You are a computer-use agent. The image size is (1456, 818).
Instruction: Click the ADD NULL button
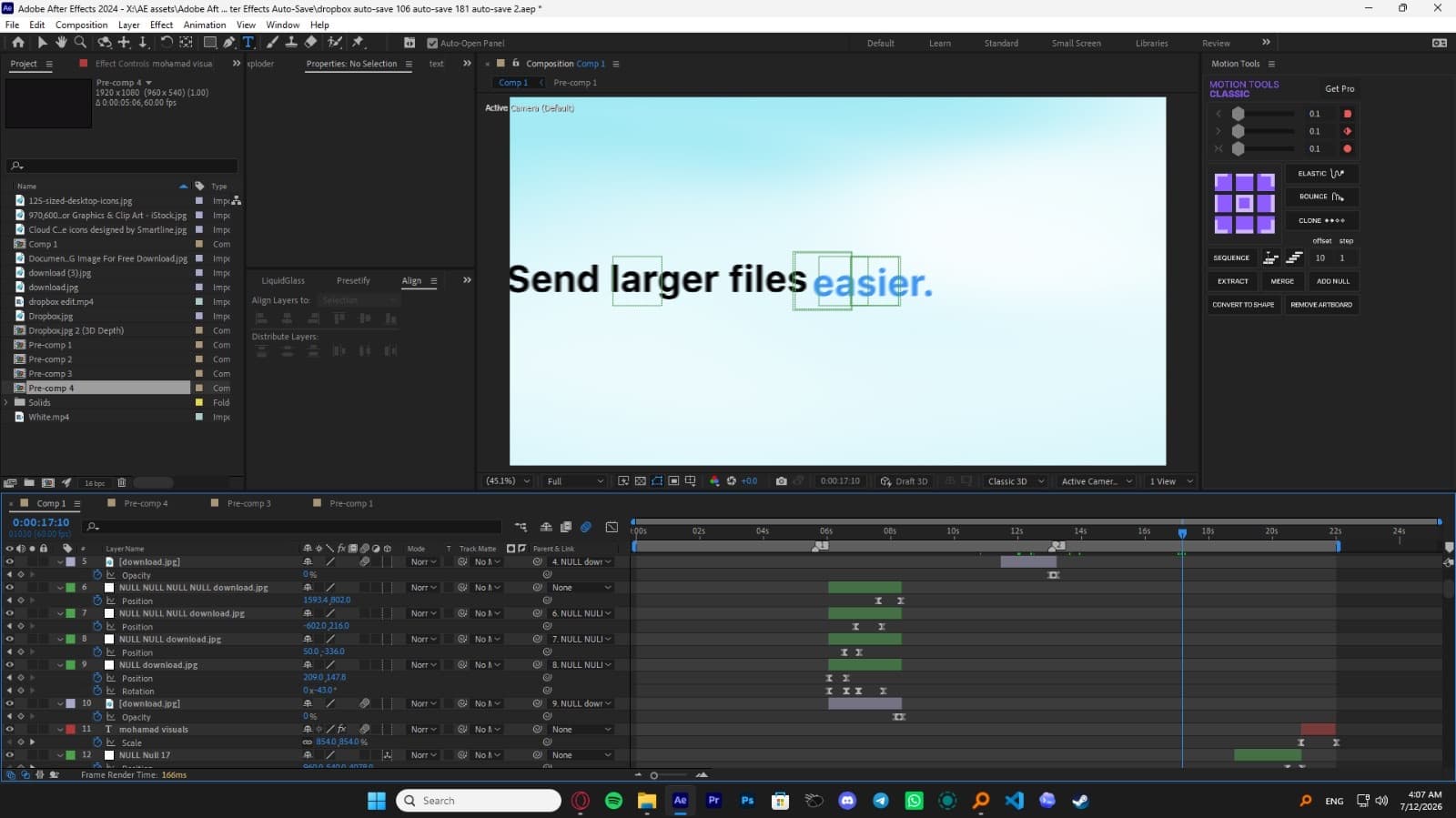1333,281
